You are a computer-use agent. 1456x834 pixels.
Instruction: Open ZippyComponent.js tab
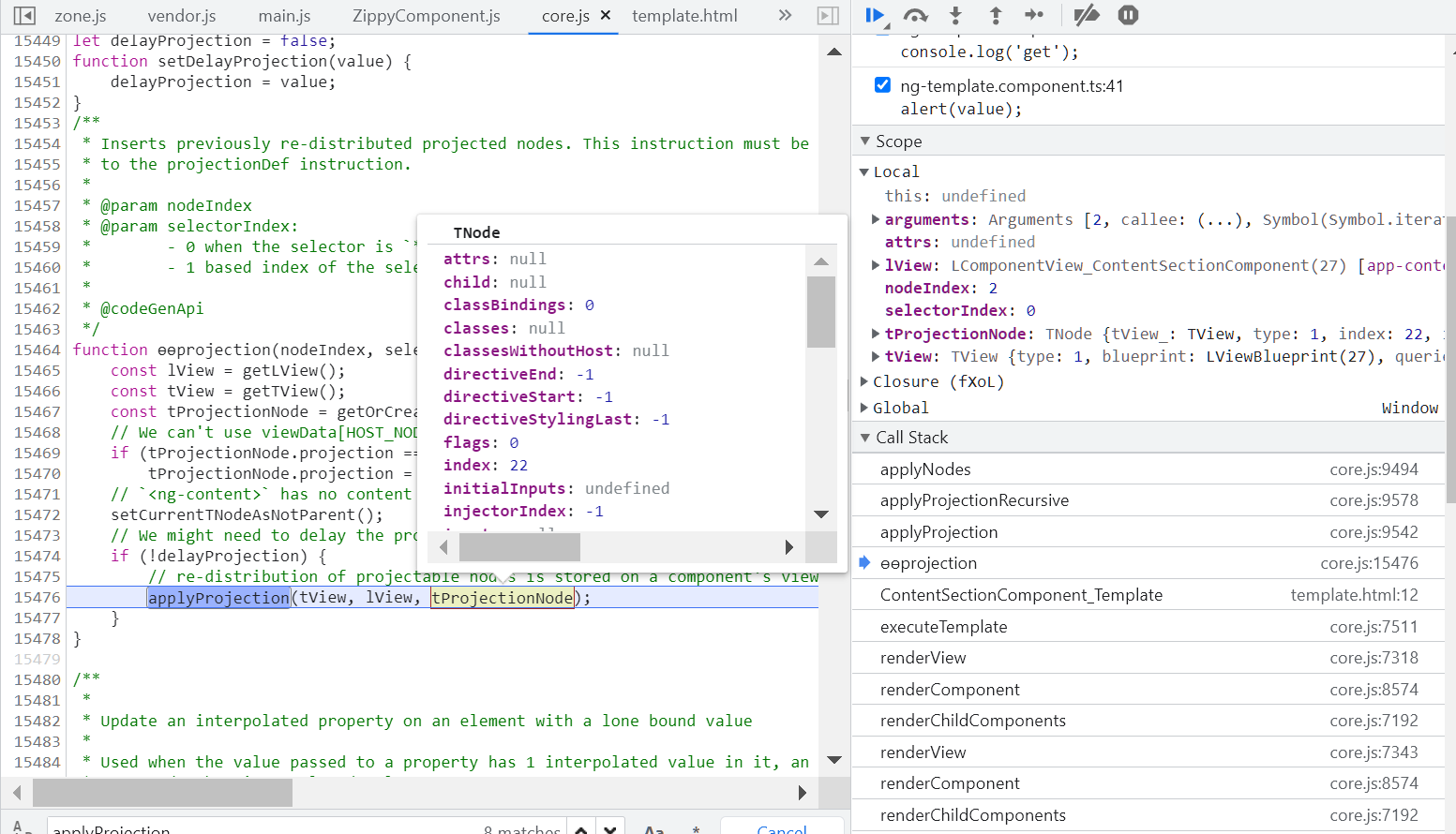click(x=427, y=16)
